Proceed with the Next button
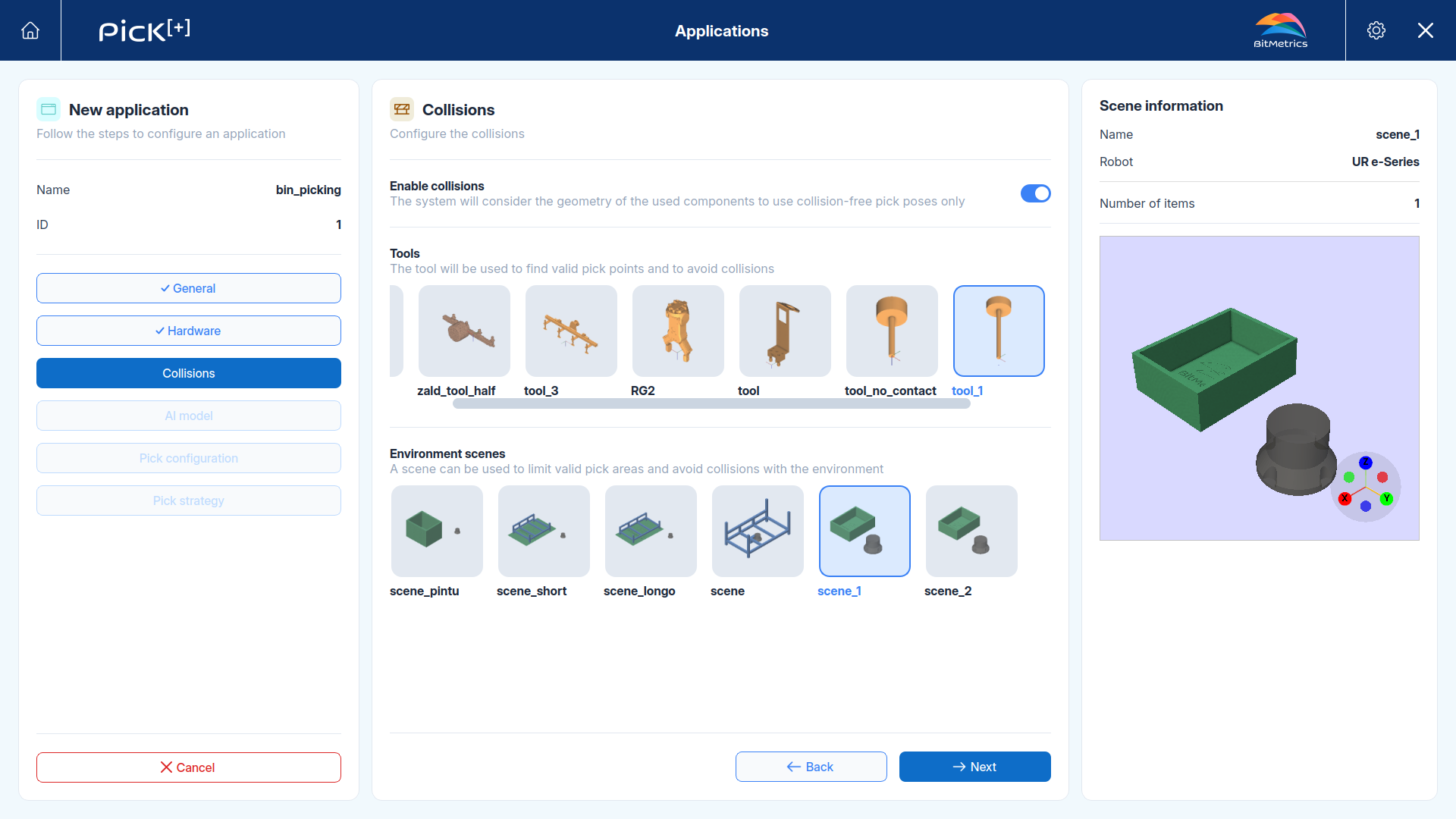 [974, 767]
